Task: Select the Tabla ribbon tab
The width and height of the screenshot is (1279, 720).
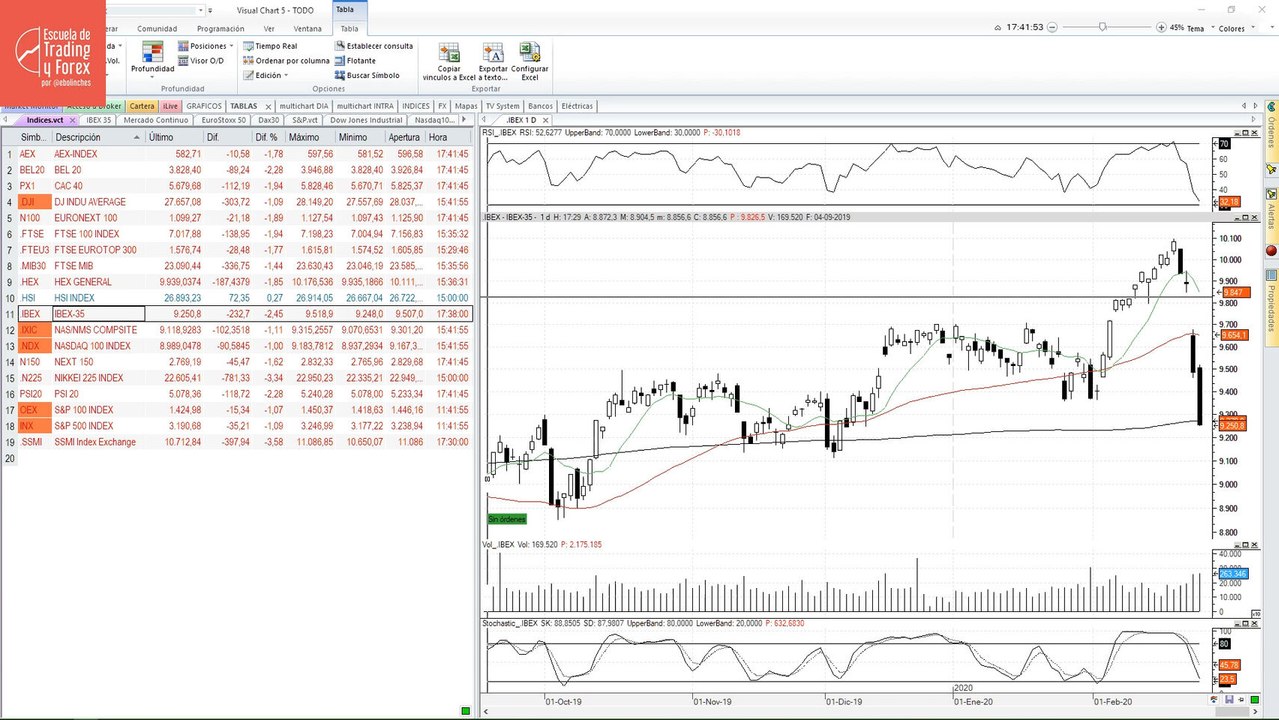Action: click(x=349, y=28)
